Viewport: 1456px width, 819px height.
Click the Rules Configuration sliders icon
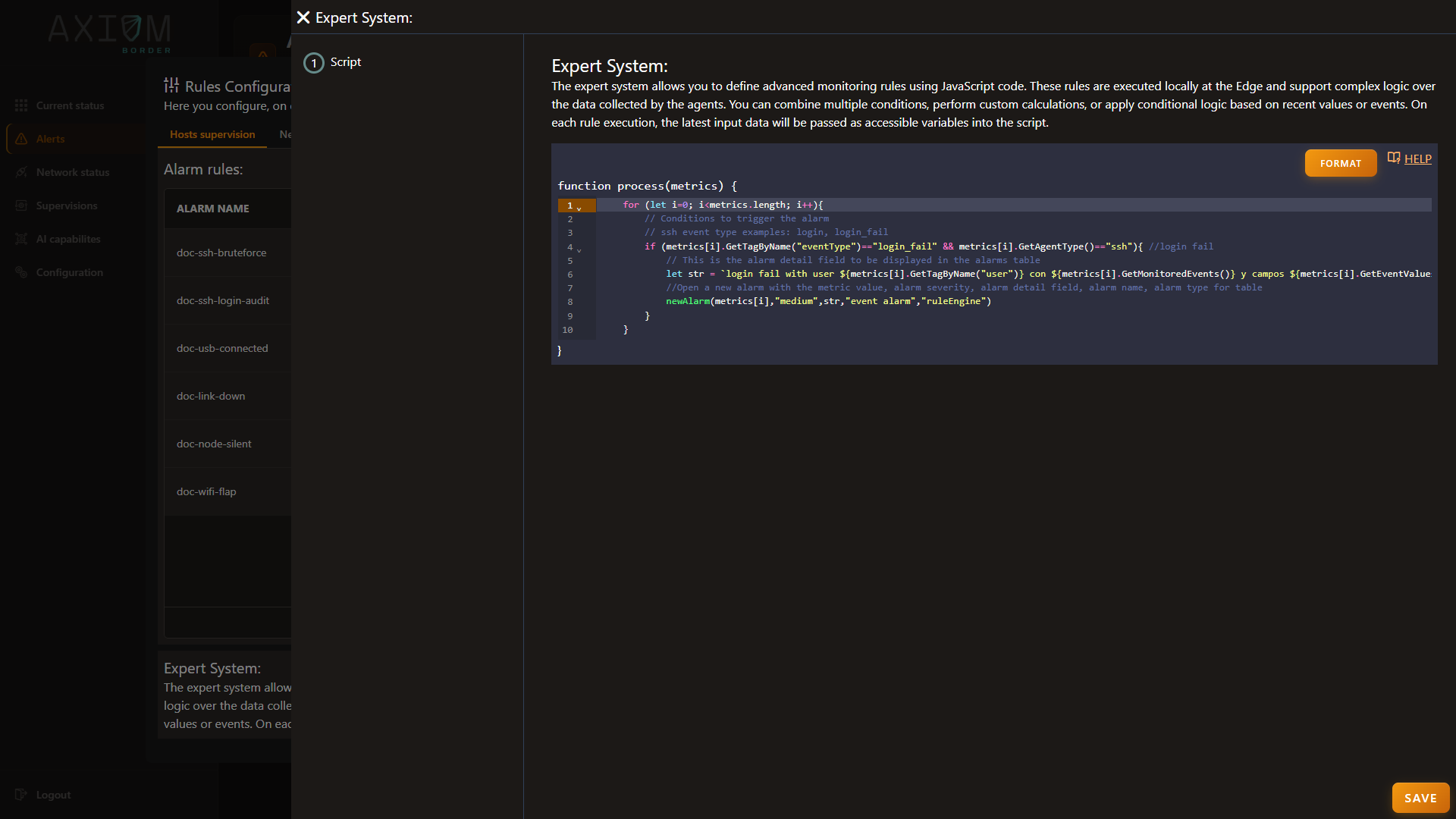click(171, 85)
